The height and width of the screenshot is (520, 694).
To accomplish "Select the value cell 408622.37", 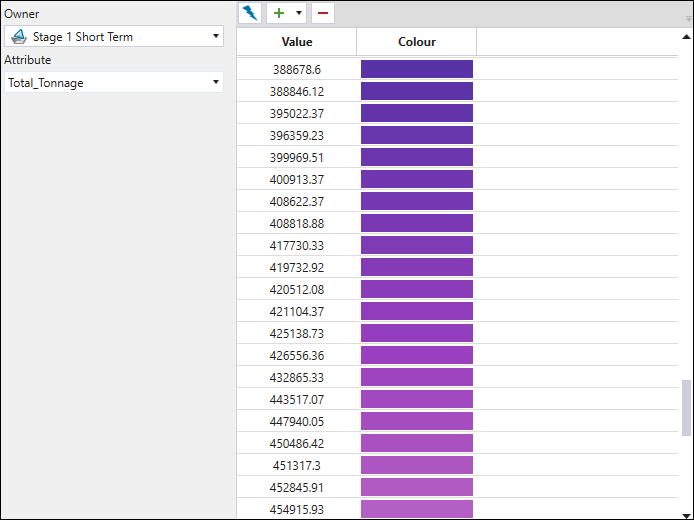I will tap(297, 201).
